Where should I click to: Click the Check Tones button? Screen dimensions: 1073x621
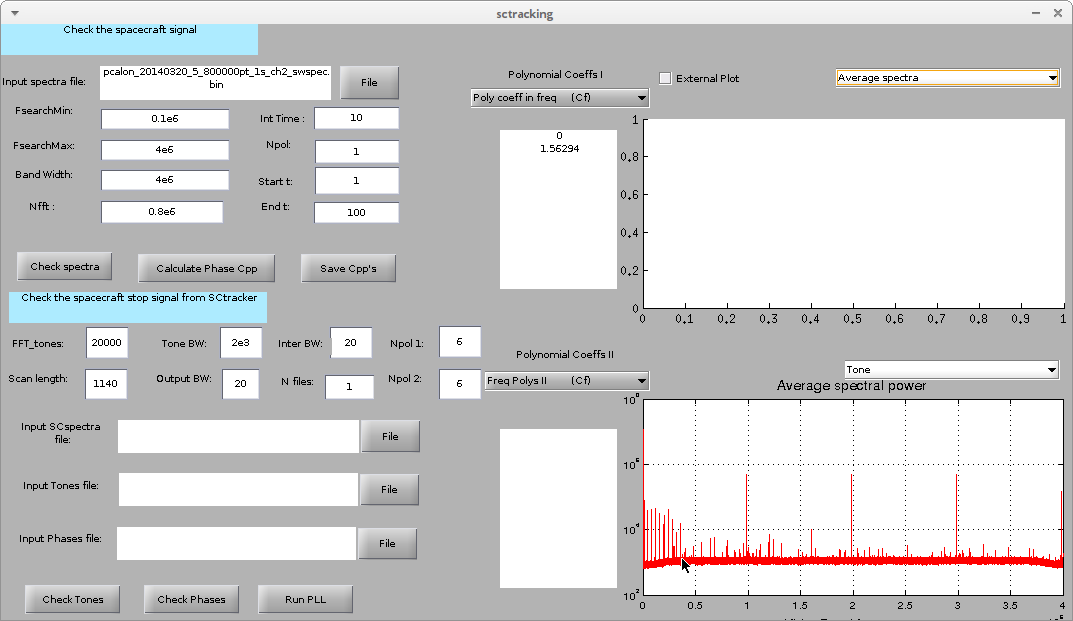[x=72, y=599]
